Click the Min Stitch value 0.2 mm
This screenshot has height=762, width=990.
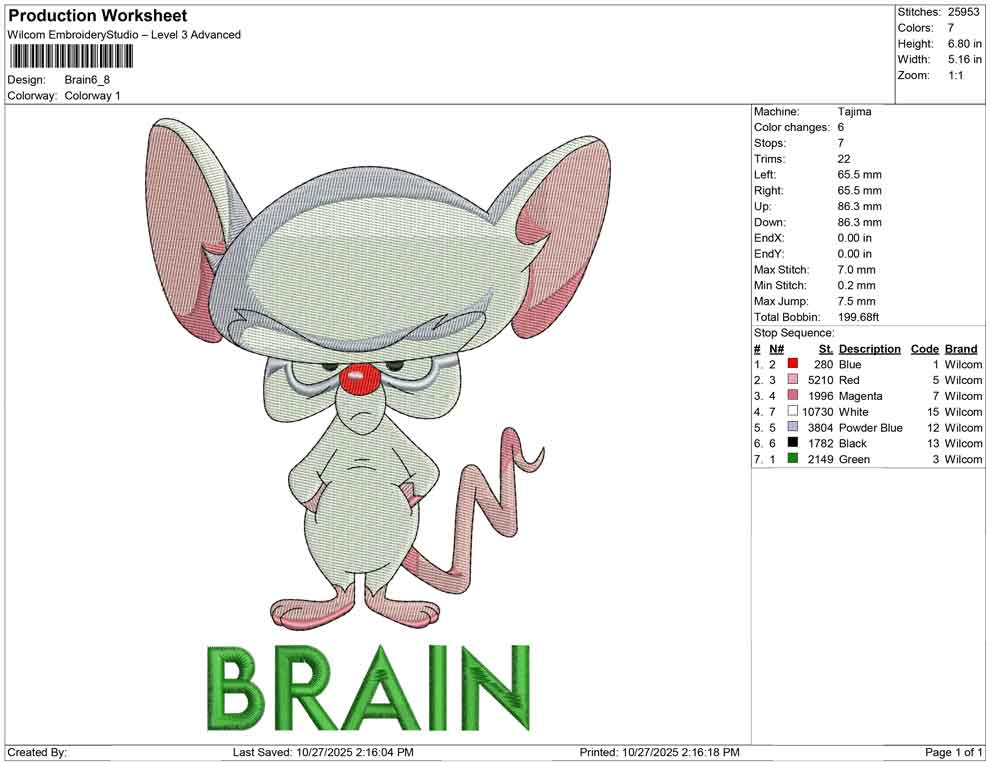[856, 285]
